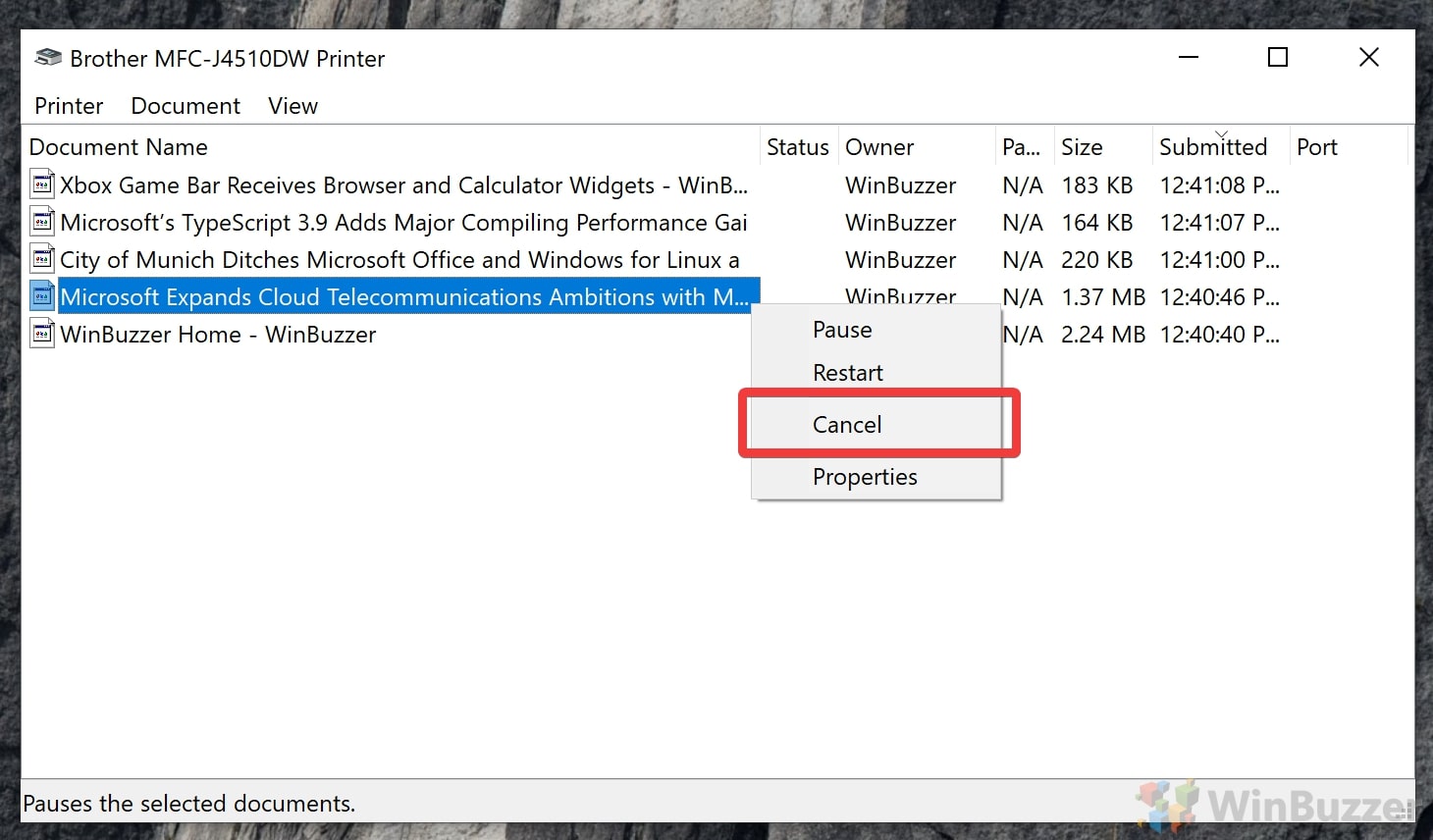Click document icon beside TypeScript 3.9 job

[x=41, y=222]
